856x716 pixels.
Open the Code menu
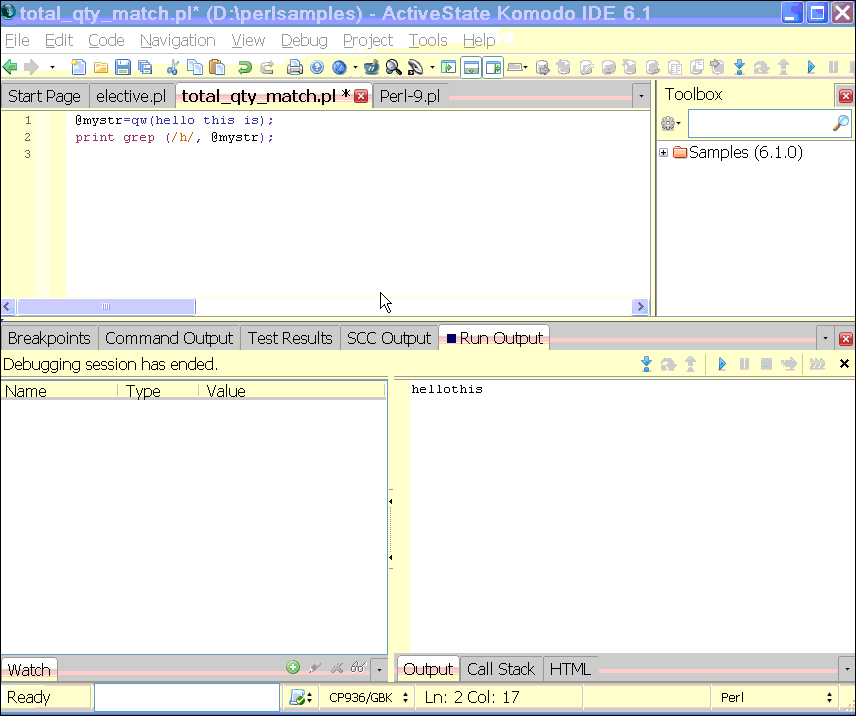106,40
